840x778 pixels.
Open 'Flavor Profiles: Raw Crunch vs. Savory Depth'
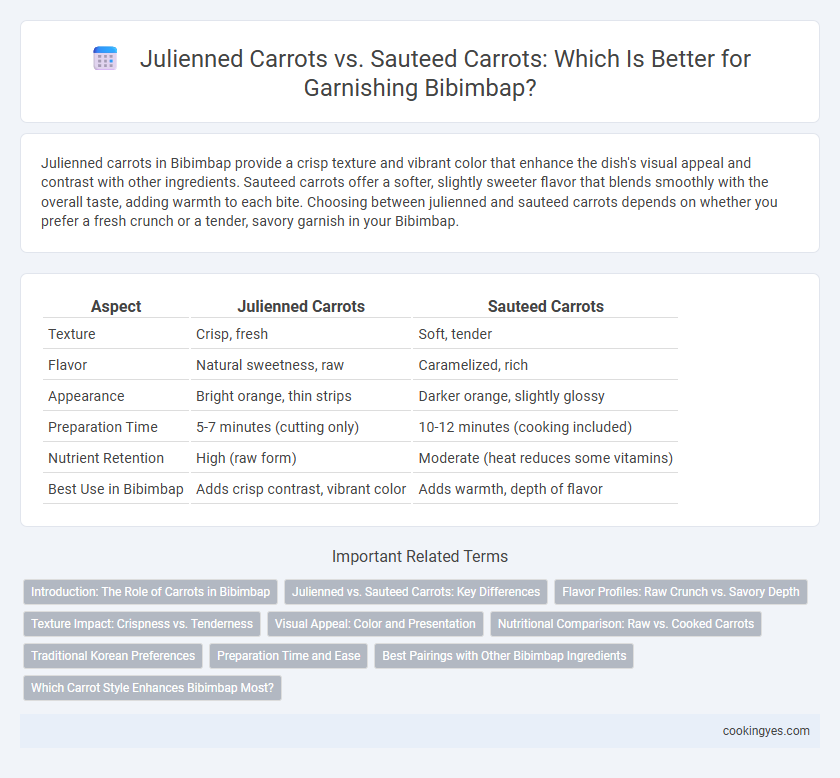(x=681, y=592)
